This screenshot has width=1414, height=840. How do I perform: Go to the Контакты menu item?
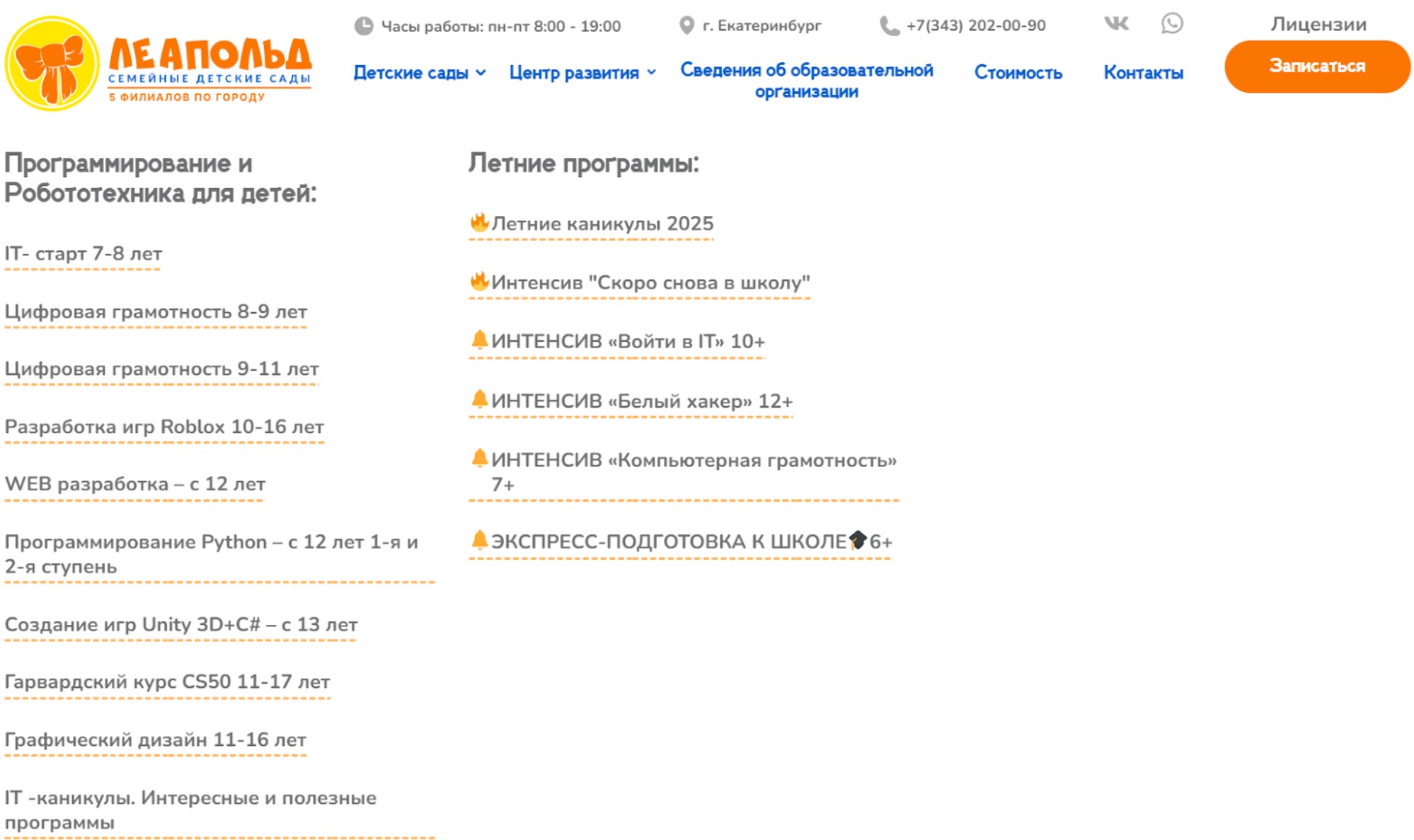[x=1143, y=72]
